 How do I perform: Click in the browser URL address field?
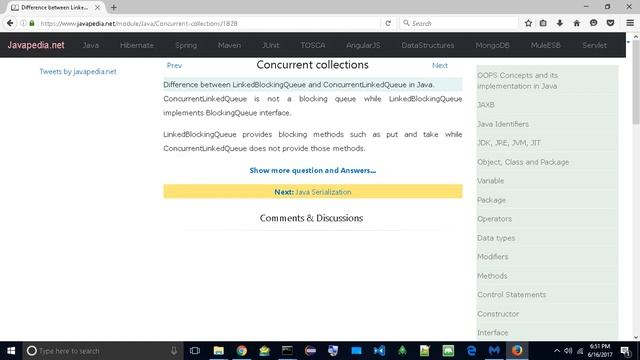208,23
